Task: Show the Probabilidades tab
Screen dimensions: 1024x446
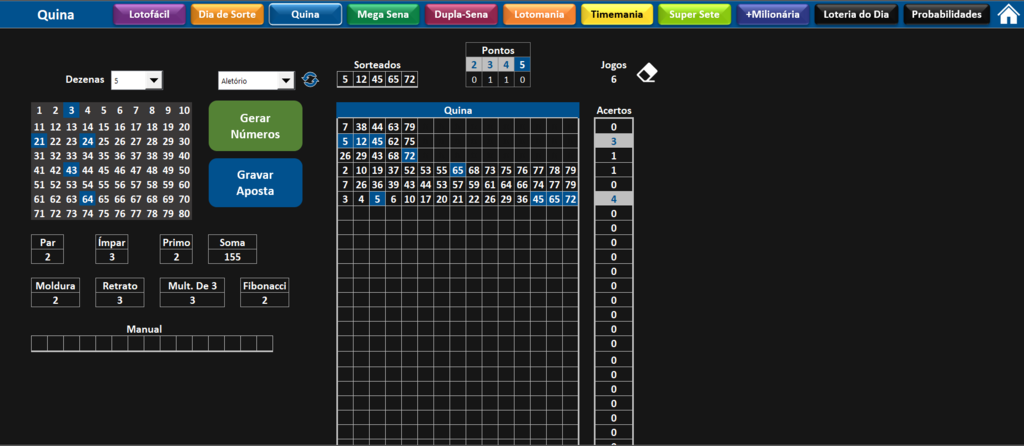Action: pyautogui.click(x=946, y=14)
